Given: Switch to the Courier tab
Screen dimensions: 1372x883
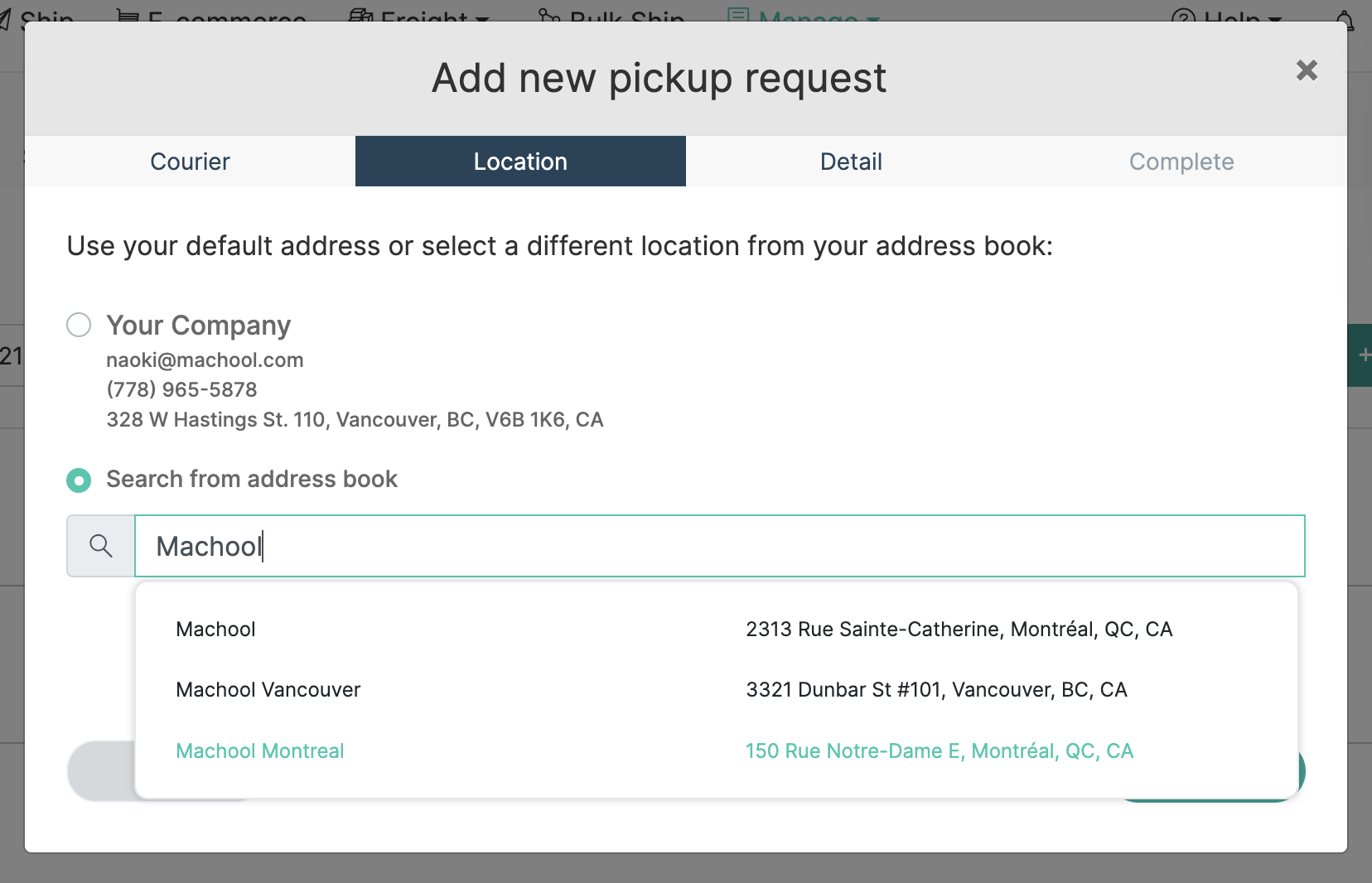Looking at the screenshot, I should tap(190, 162).
